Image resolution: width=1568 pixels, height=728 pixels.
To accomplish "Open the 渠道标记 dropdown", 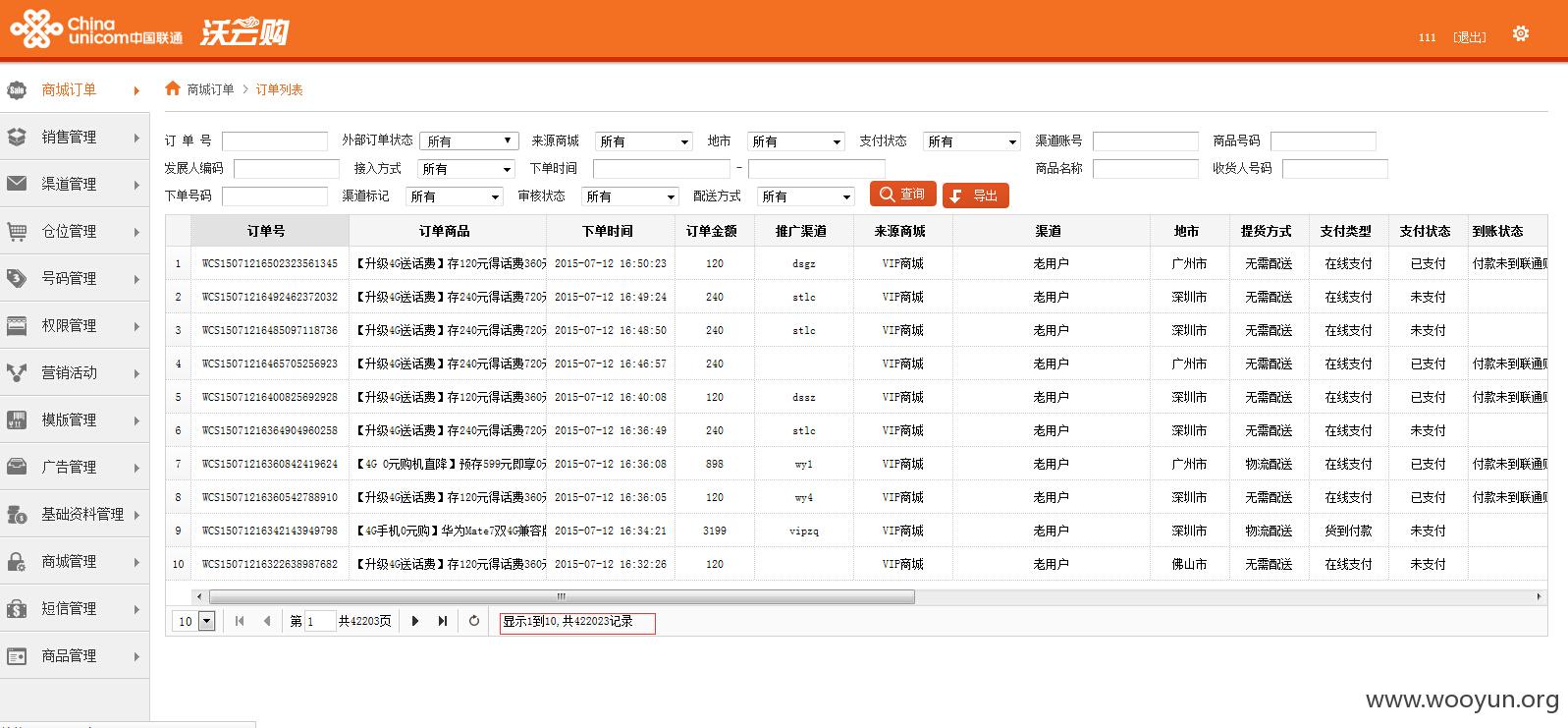I will [x=455, y=196].
